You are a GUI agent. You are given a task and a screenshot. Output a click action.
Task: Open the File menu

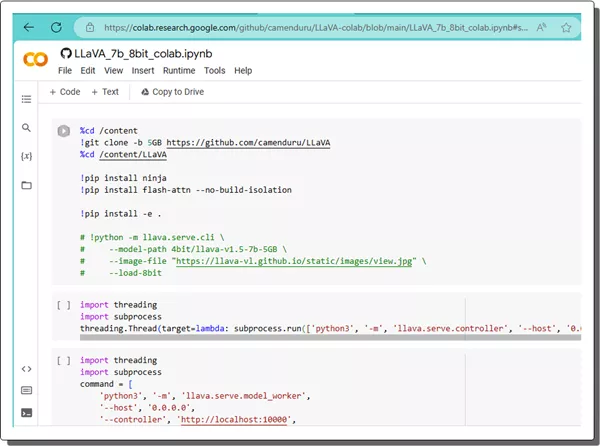(x=65, y=71)
